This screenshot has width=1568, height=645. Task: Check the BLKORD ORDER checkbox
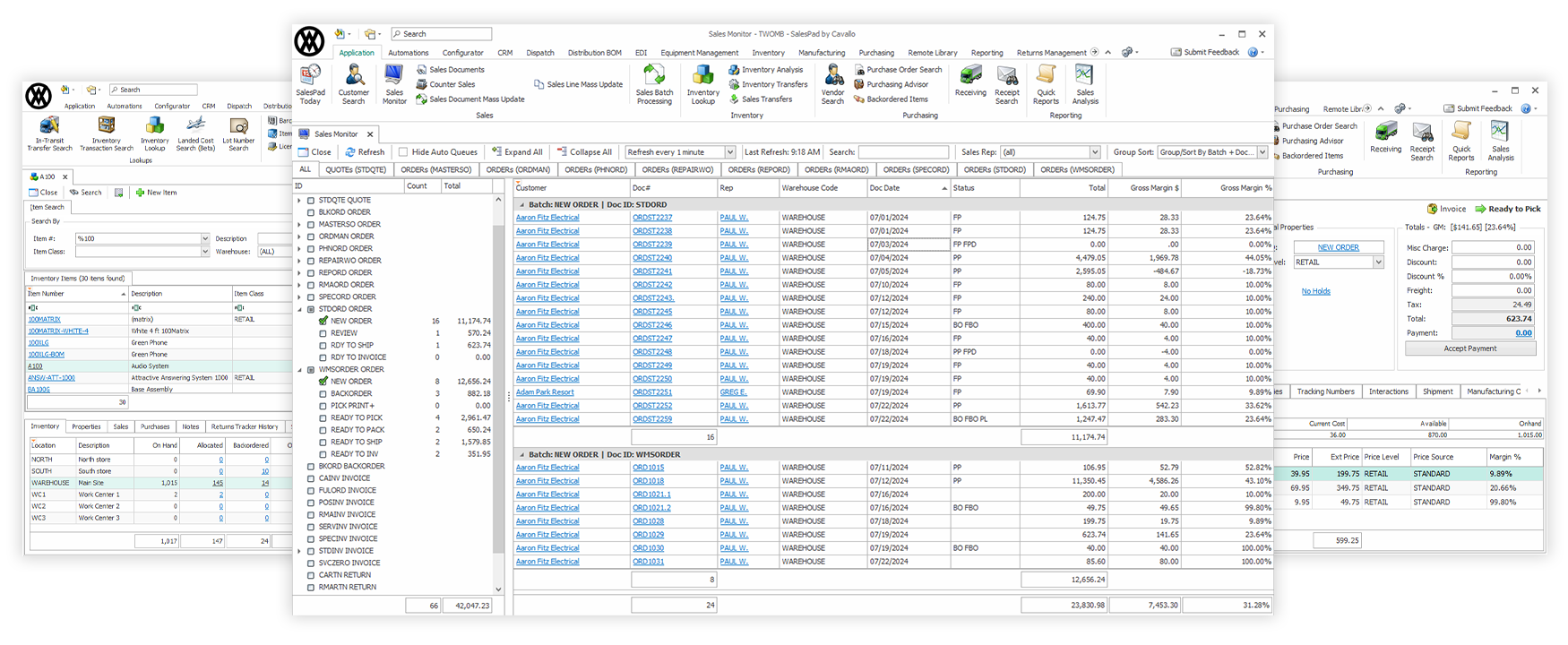pyautogui.click(x=311, y=212)
